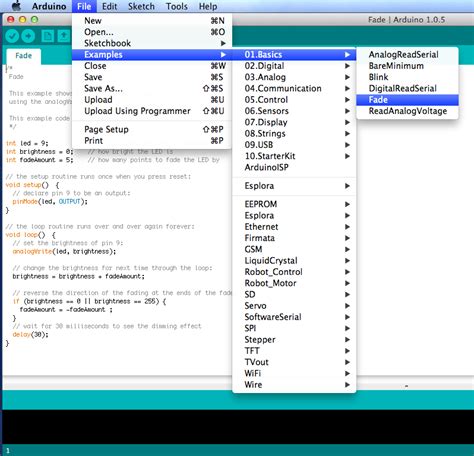This screenshot has width=474, height=456.
Task: Open the Tools menu
Action: 177,6
